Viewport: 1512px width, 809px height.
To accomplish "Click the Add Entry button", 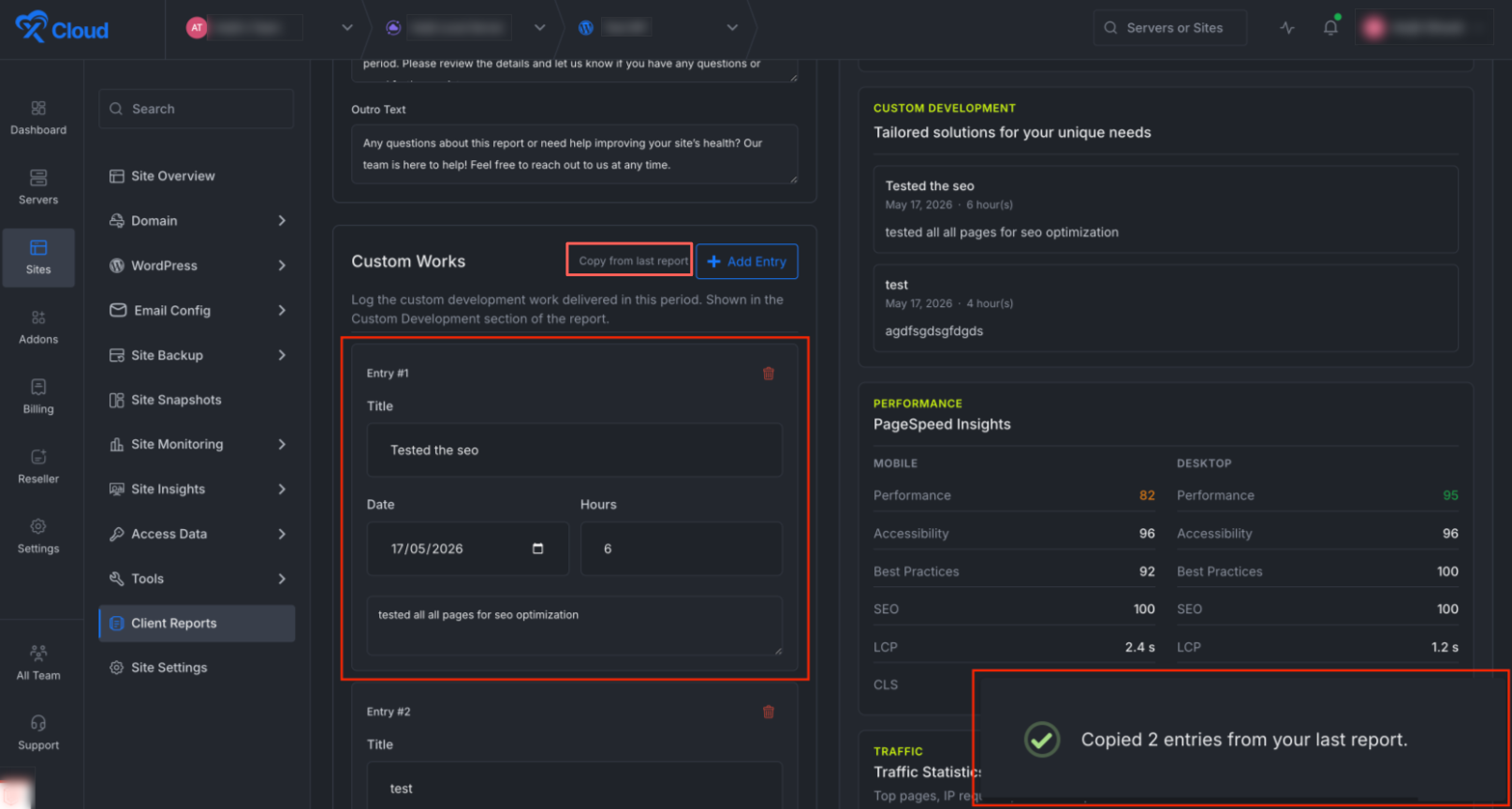I will 747,261.
